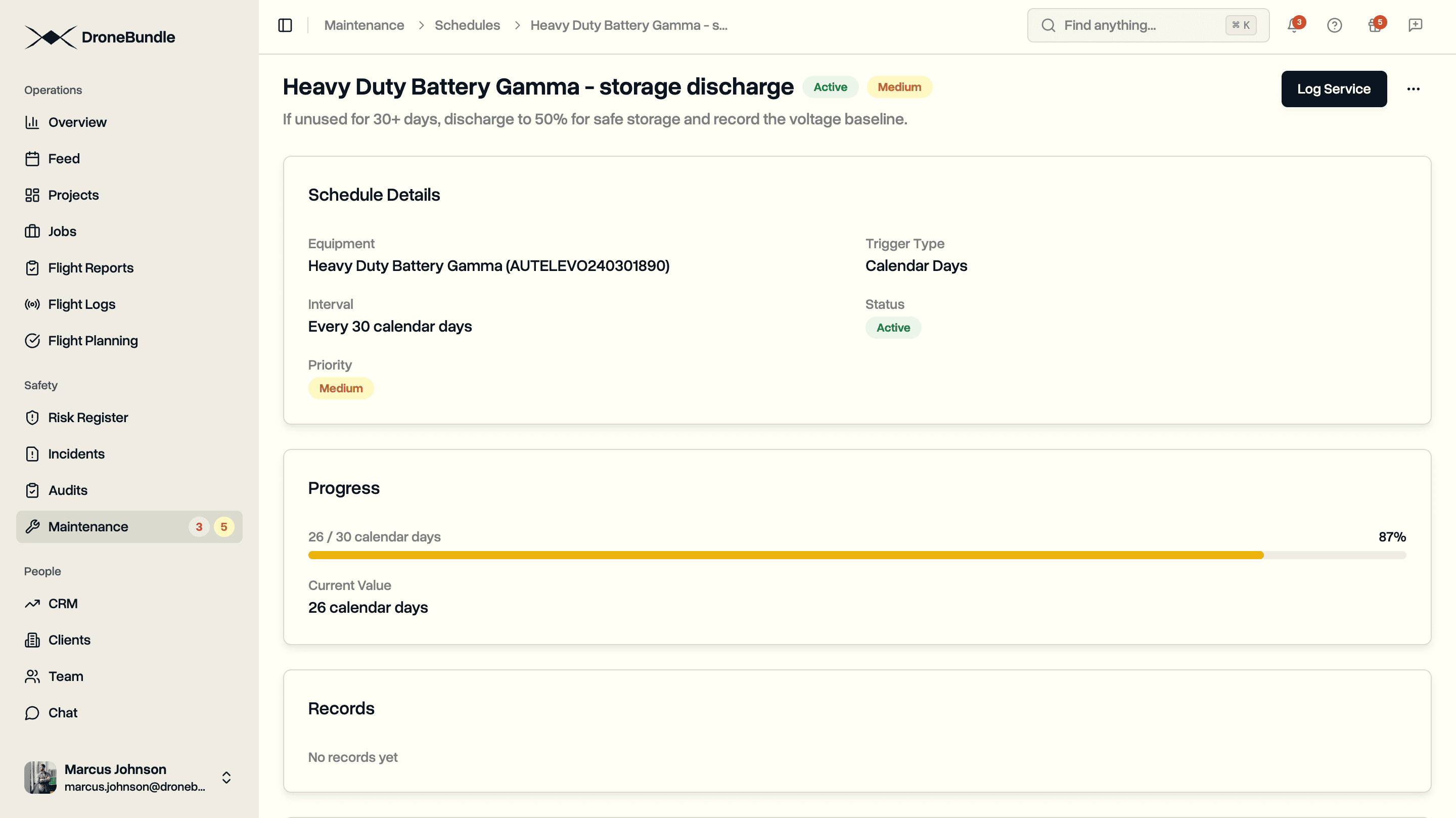
Task: Click the Flight Reports clipboard icon
Action: point(32,268)
